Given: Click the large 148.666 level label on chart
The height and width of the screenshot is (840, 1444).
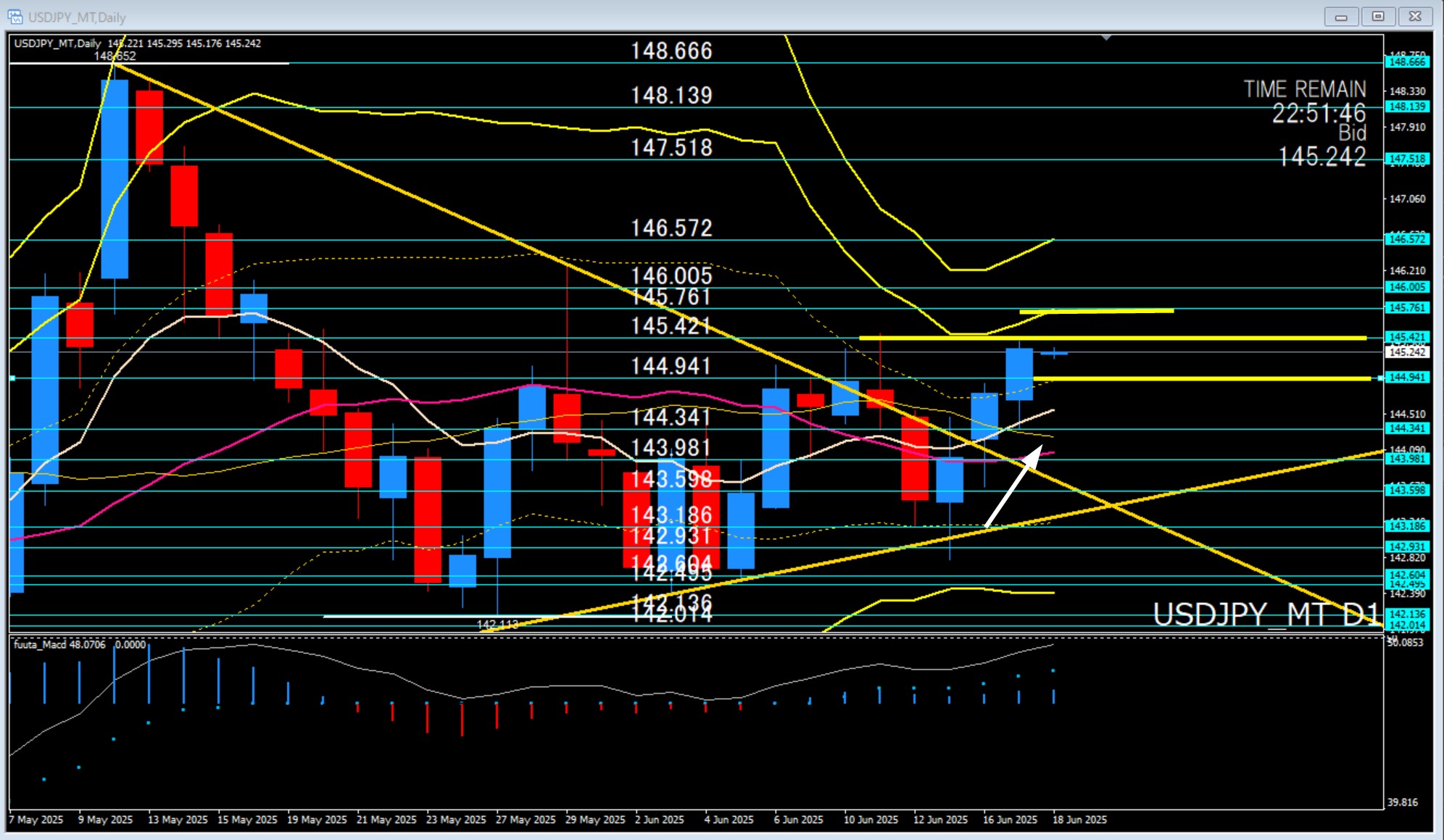Looking at the screenshot, I should (x=671, y=51).
